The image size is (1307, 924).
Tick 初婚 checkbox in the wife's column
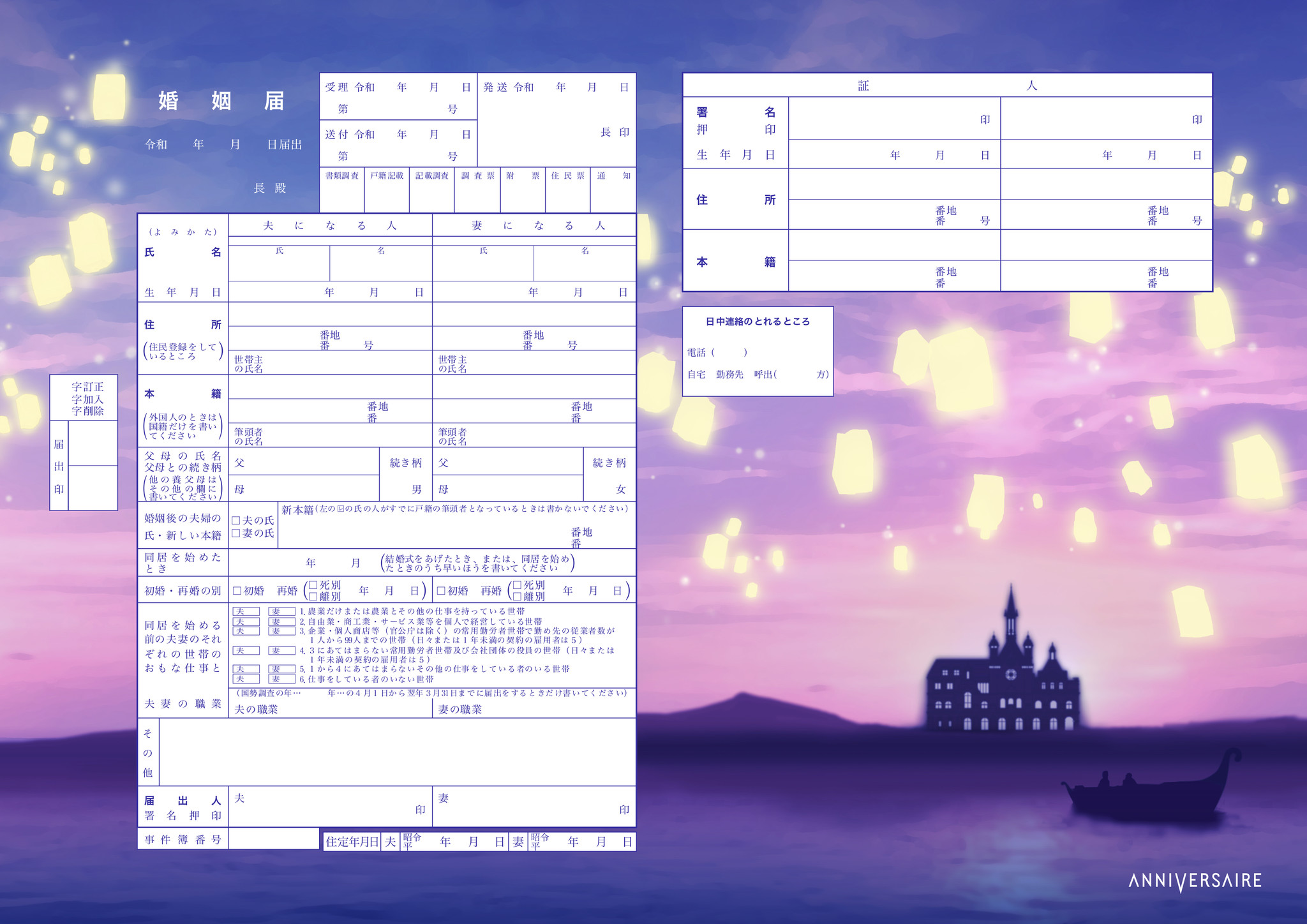click(441, 591)
